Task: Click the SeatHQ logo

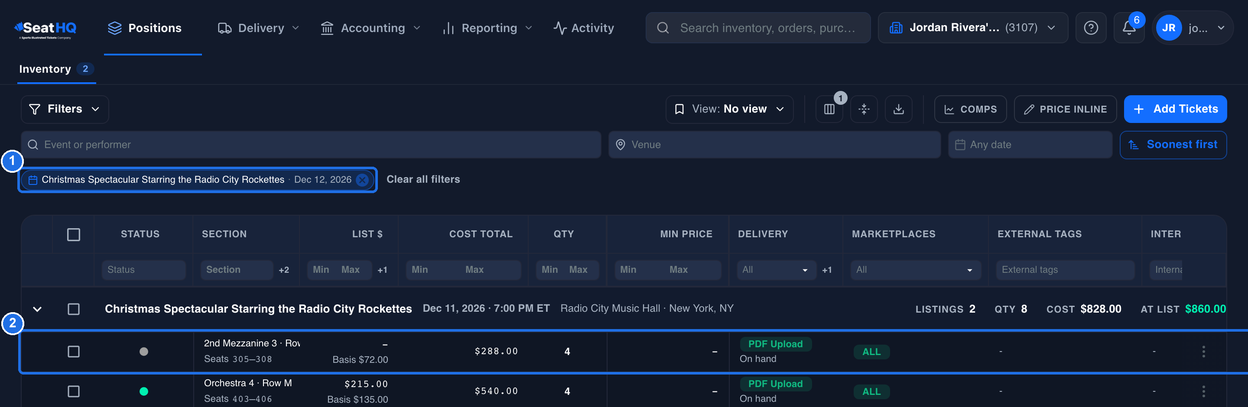Action: tap(45, 29)
